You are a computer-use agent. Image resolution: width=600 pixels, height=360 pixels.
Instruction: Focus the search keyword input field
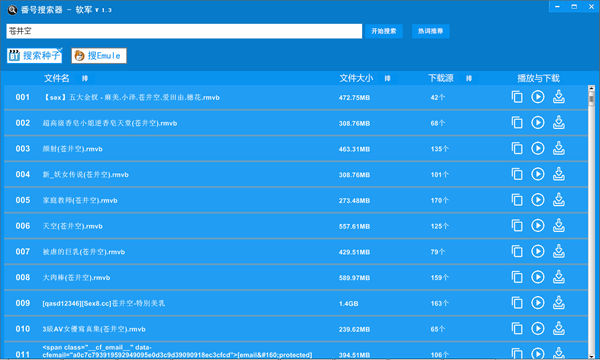184,31
